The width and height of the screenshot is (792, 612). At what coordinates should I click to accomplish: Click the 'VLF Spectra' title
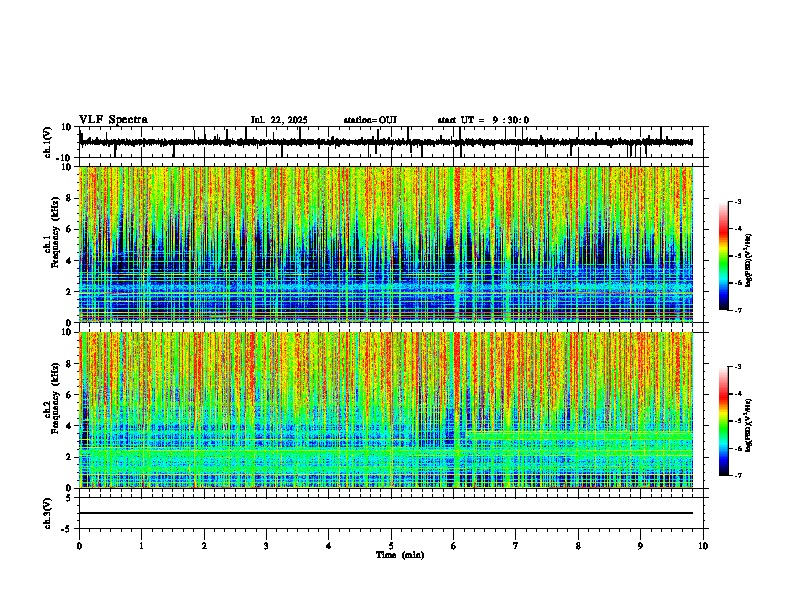coord(113,120)
